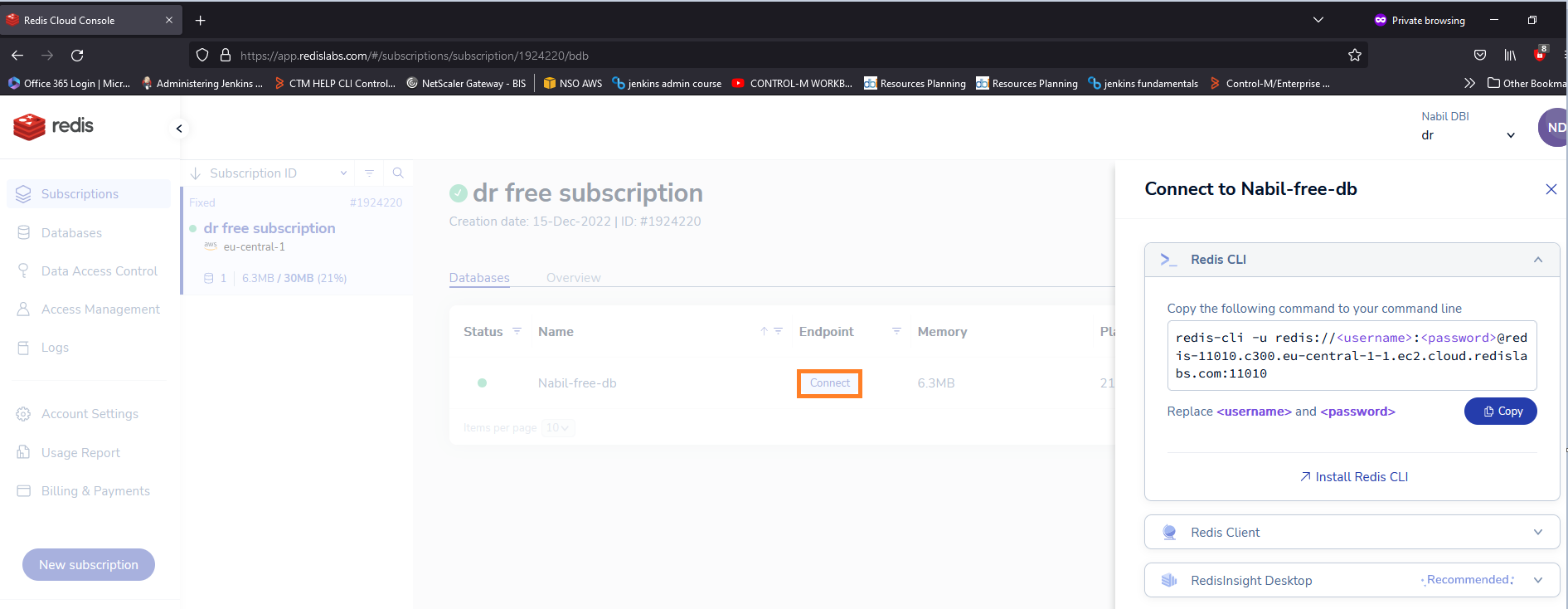Expand the RedisInsight Desktop section
Image resolution: width=1568 pixels, height=609 pixels.
tap(1537, 581)
